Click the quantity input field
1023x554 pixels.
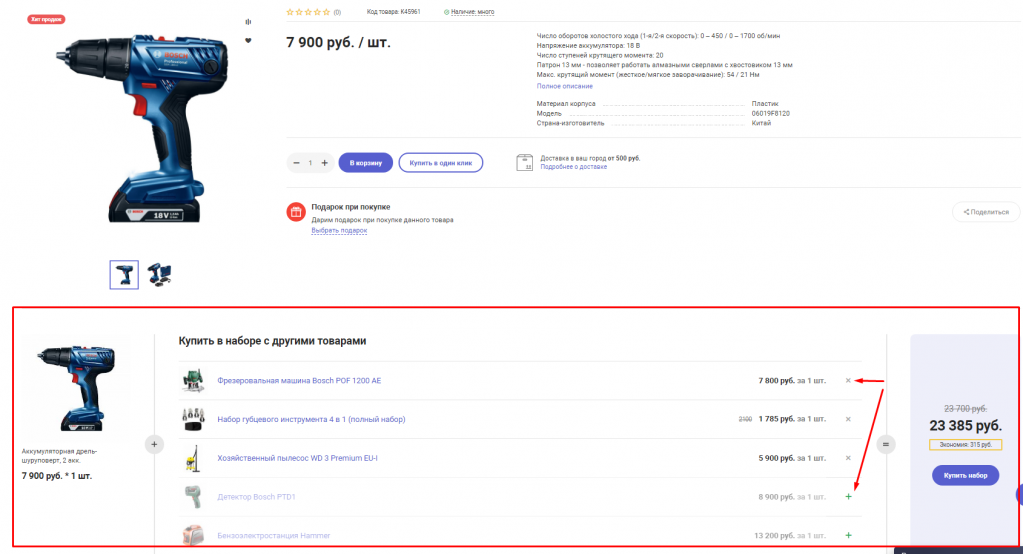pos(310,163)
